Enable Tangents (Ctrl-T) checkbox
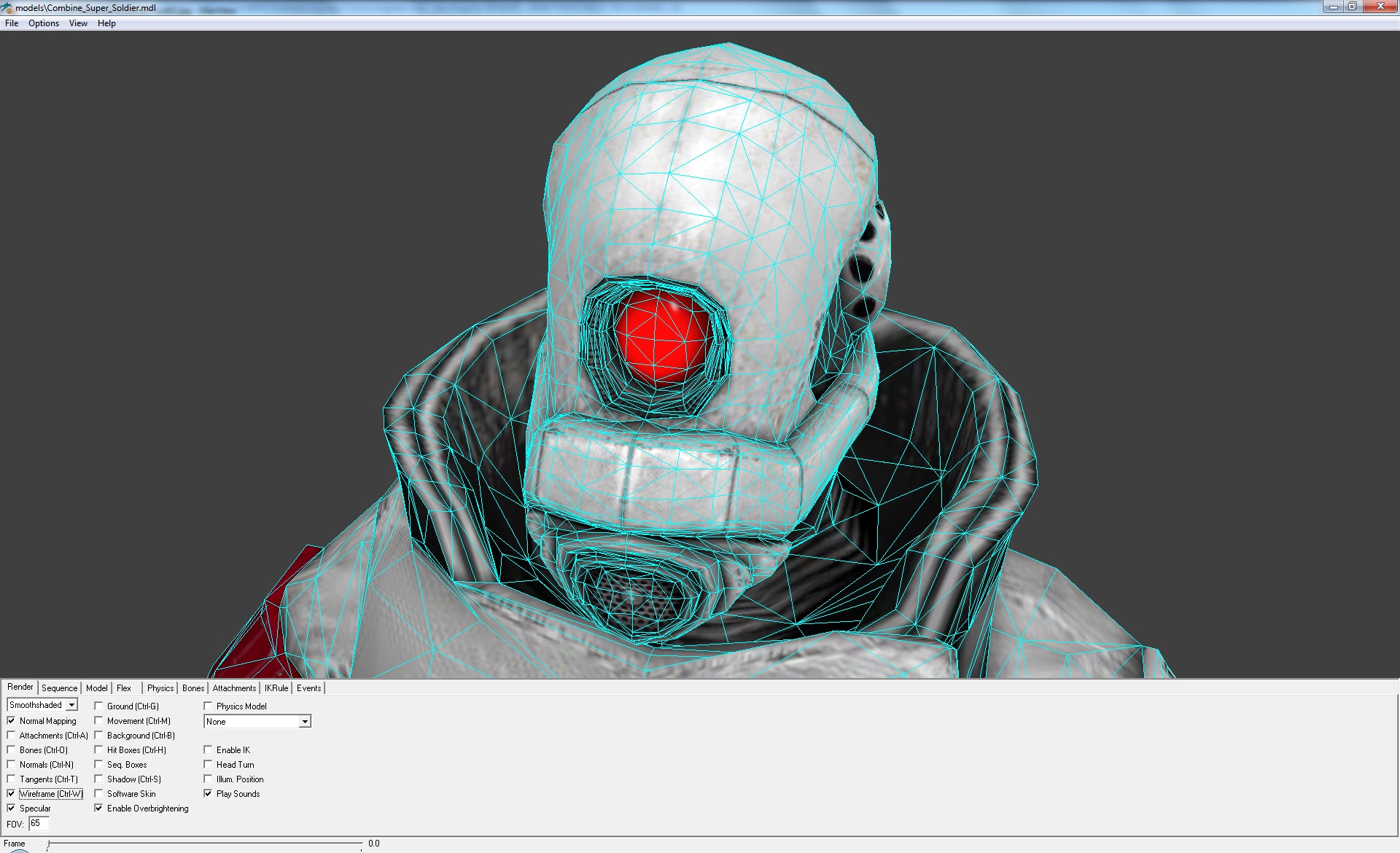The height and width of the screenshot is (853, 1400). 12,779
